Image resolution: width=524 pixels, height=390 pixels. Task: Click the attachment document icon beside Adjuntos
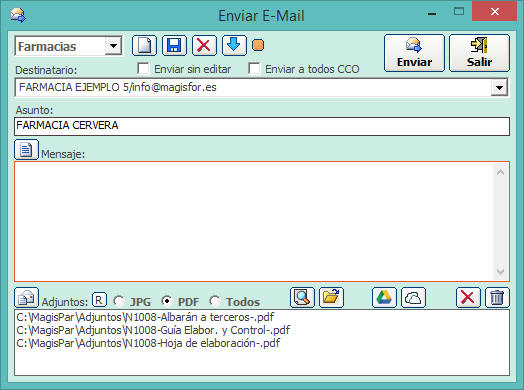click(x=26, y=297)
